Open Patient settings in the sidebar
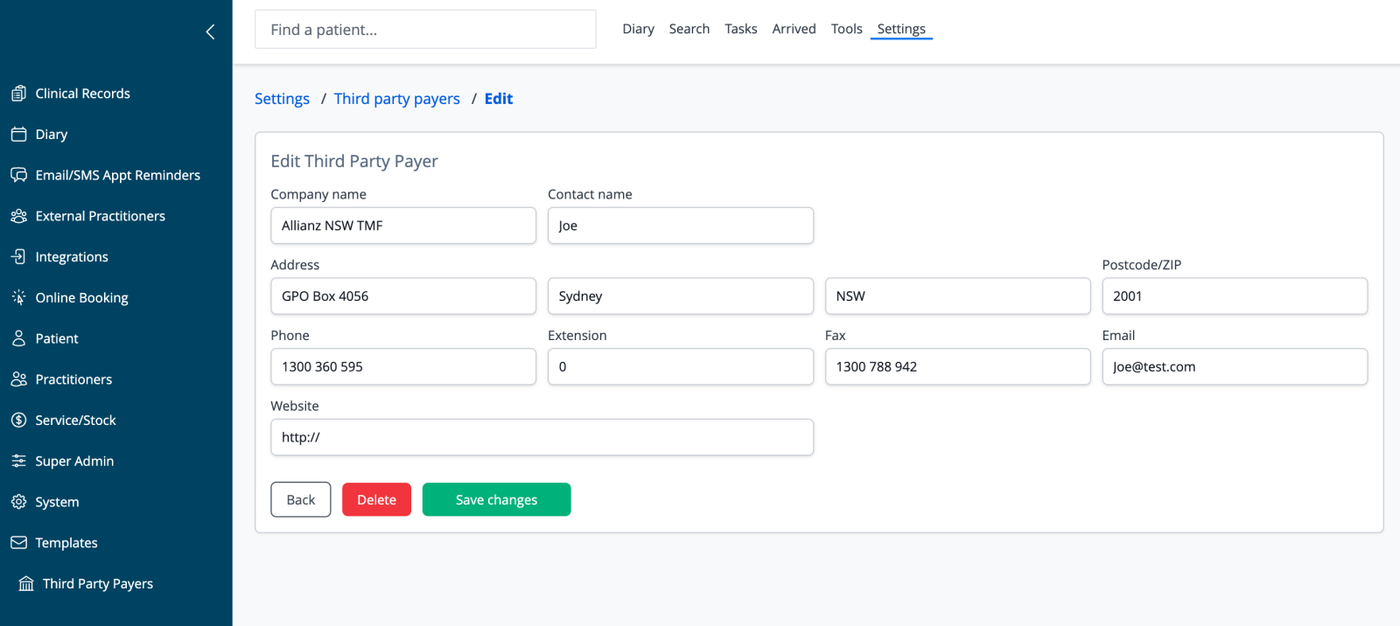This screenshot has width=1400, height=626. (x=57, y=339)
